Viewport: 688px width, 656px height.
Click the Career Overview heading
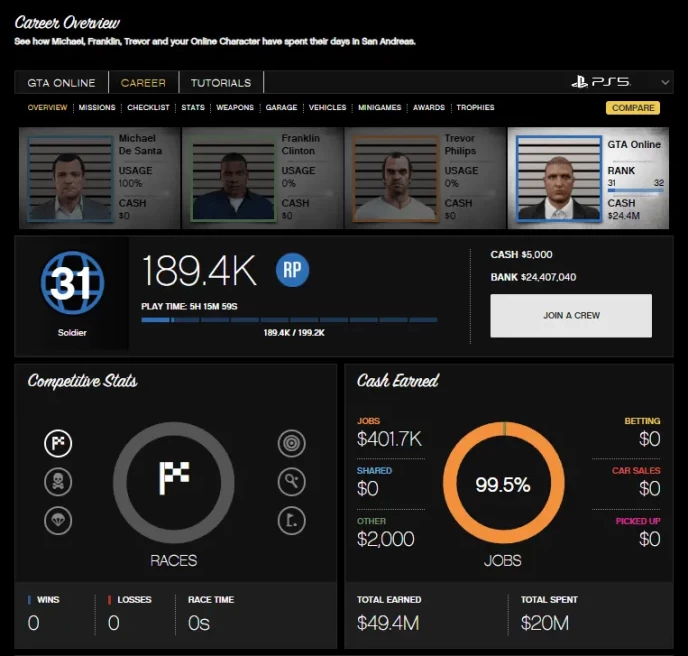[67, 23]
